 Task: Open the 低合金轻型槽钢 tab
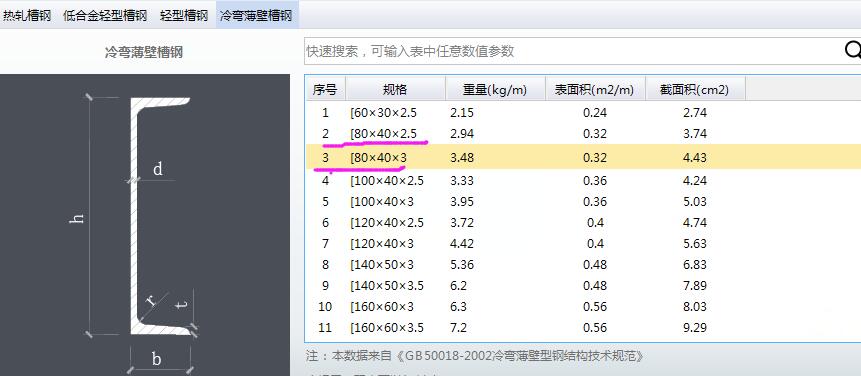click(x=105, y=15)
